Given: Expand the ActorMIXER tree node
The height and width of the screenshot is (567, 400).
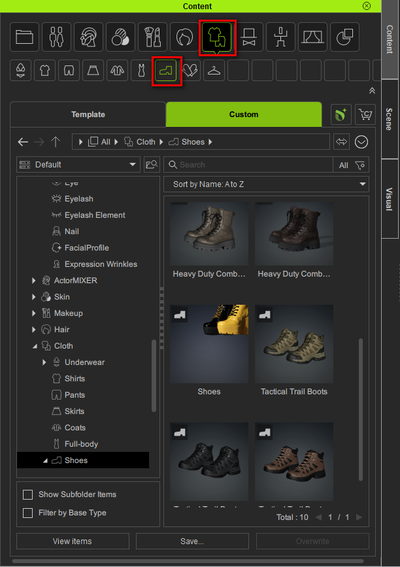Looking at the screenshot, I should [33, 281].
